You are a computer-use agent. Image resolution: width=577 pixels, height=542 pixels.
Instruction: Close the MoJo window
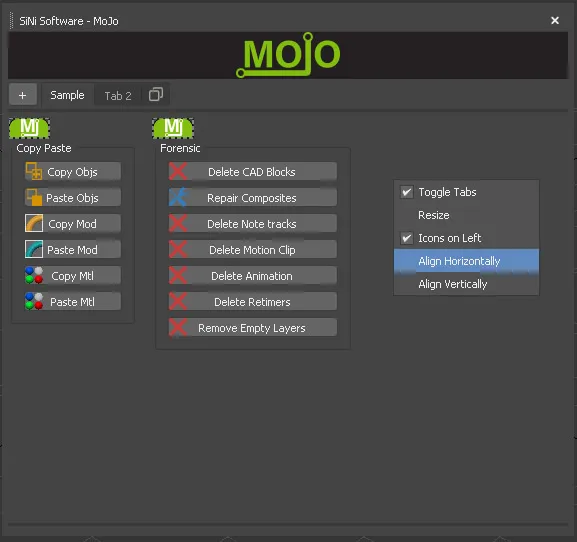[555, 20]
